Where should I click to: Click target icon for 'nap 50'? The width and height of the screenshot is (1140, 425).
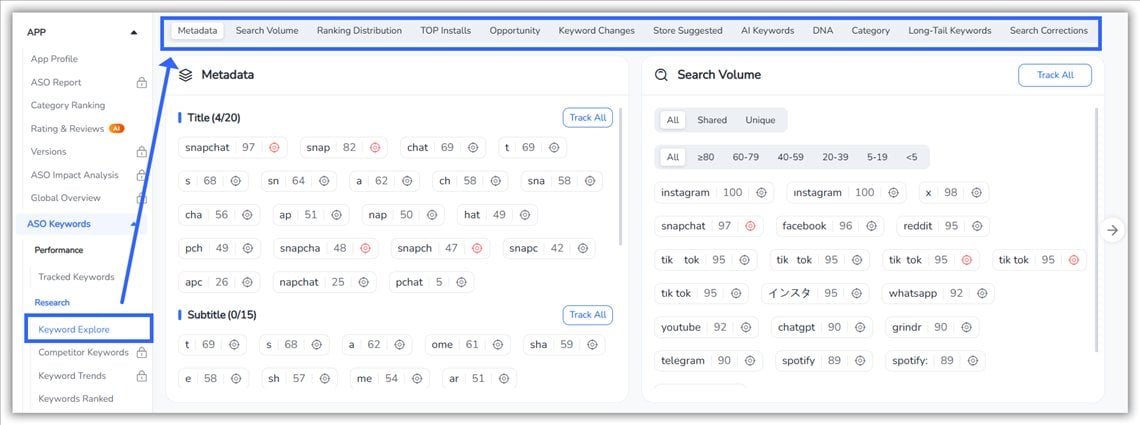click(x=432, y=215)
